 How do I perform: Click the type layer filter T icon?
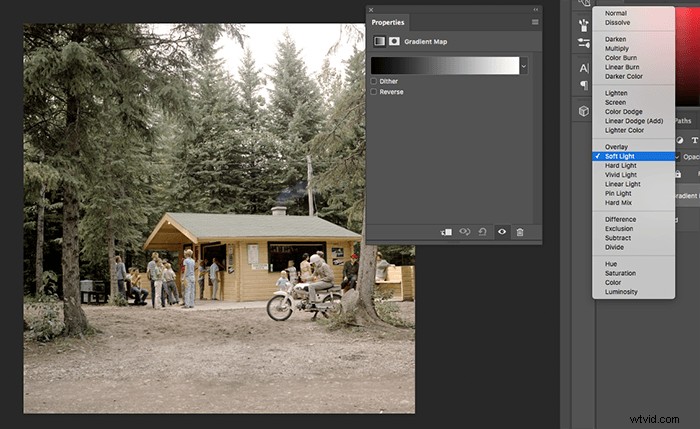pos(694,140)
